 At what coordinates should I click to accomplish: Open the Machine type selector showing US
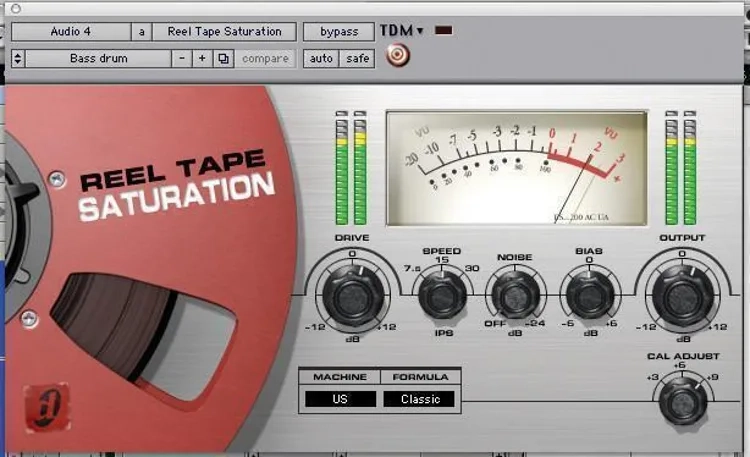340,399
